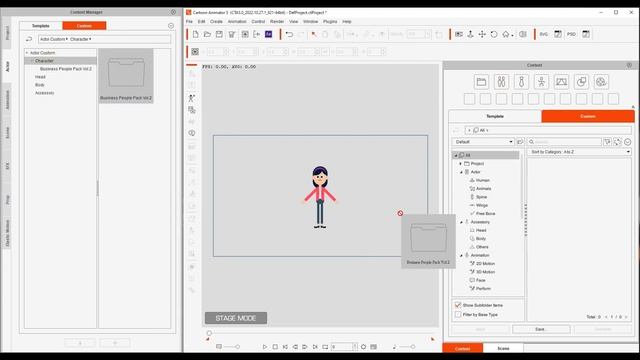The height and width of the screenshot is (360, 640).
Task: Open circled-arrow options menu beside search
Action: 628,142
